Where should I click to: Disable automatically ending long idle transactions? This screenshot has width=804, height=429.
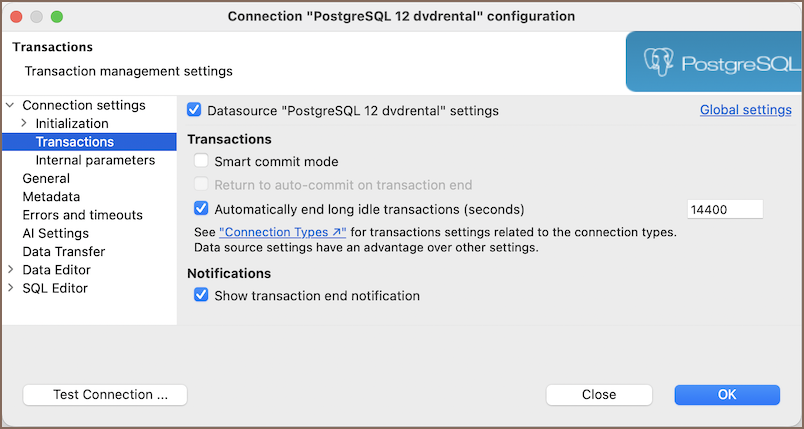pos(202,209)
